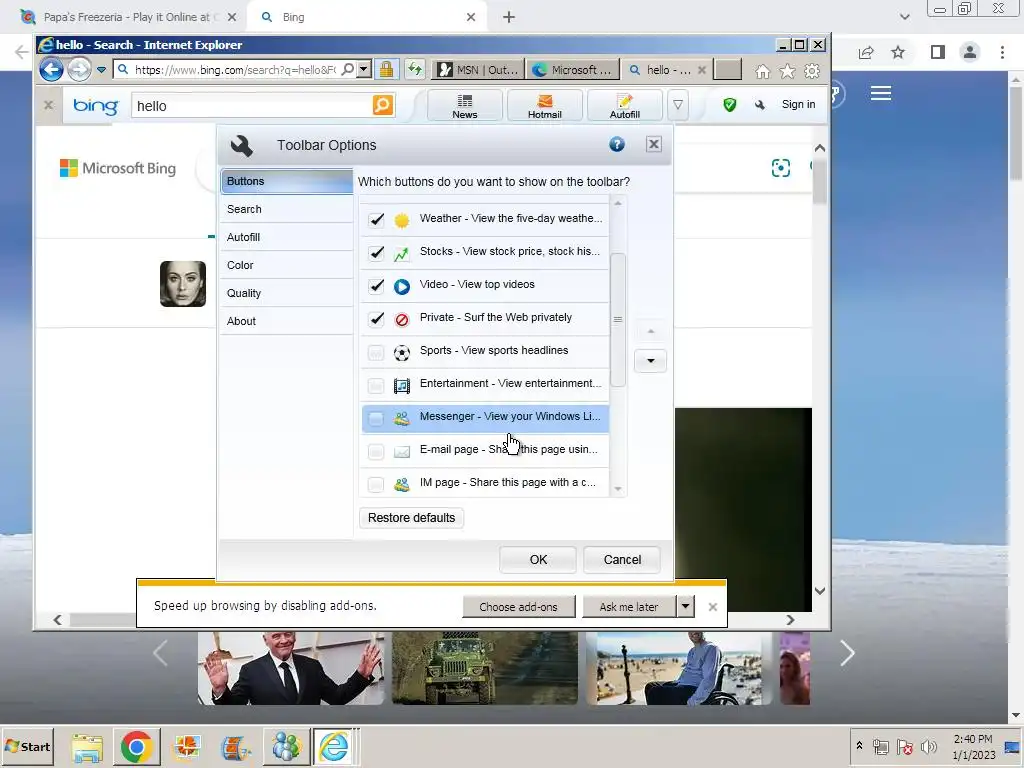Switch to MSN Outlook tab in Internet Explorer
This screenshot has height=768, width=1024.
479,70
